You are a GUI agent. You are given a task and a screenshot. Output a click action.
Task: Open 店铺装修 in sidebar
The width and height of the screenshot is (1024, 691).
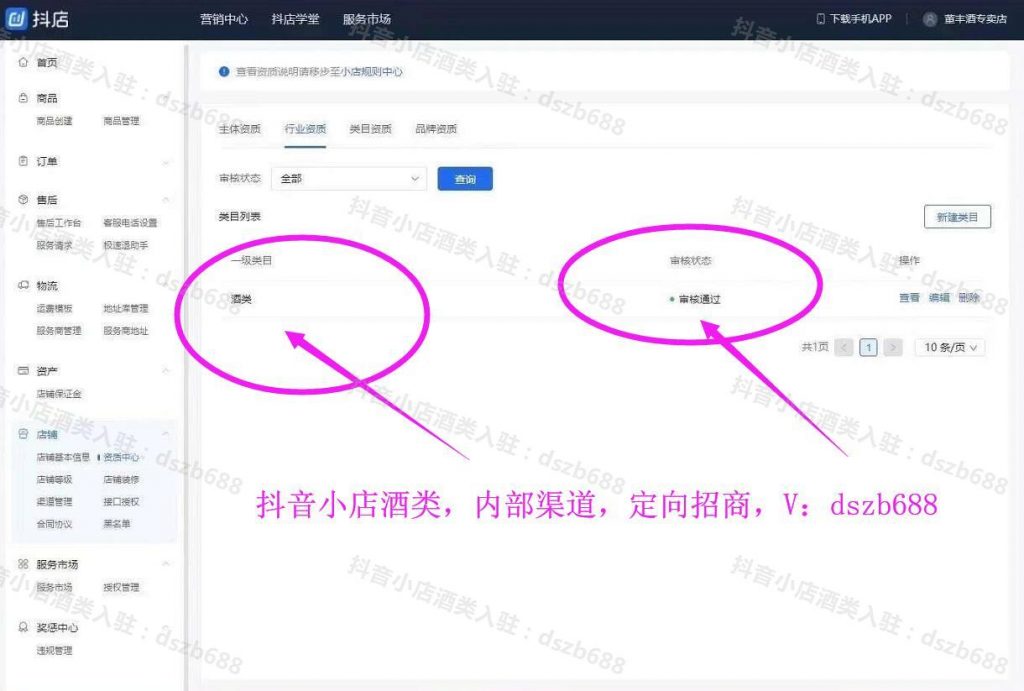[x=121, y=479]
